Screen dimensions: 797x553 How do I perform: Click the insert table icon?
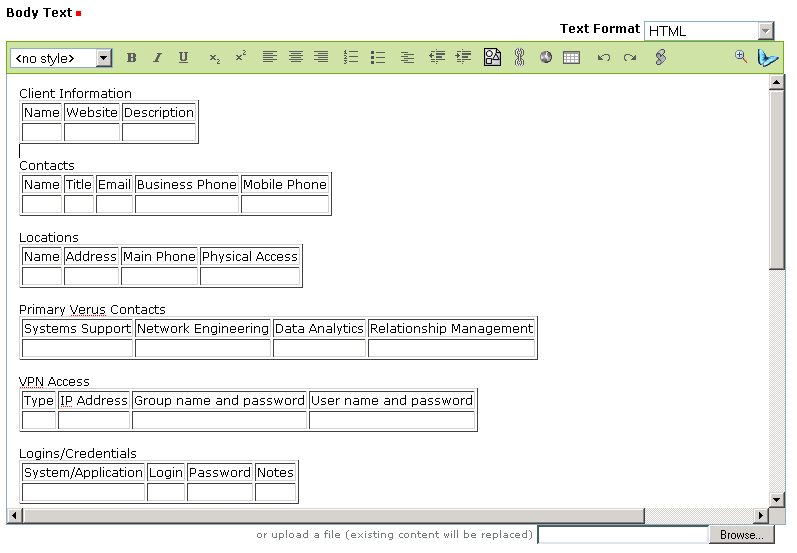[571, 58]
